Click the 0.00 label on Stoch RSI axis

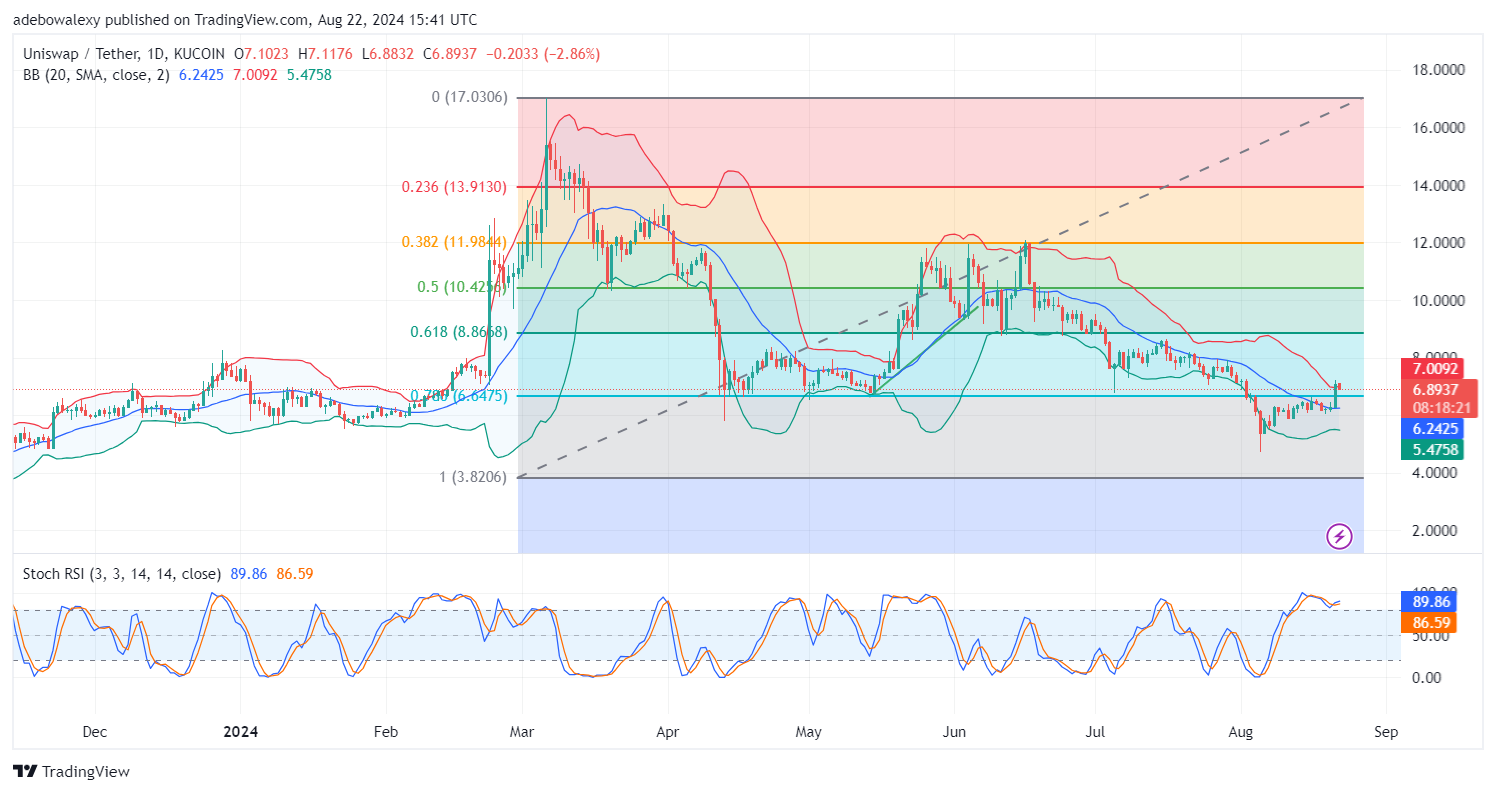tap(1426, 677)
